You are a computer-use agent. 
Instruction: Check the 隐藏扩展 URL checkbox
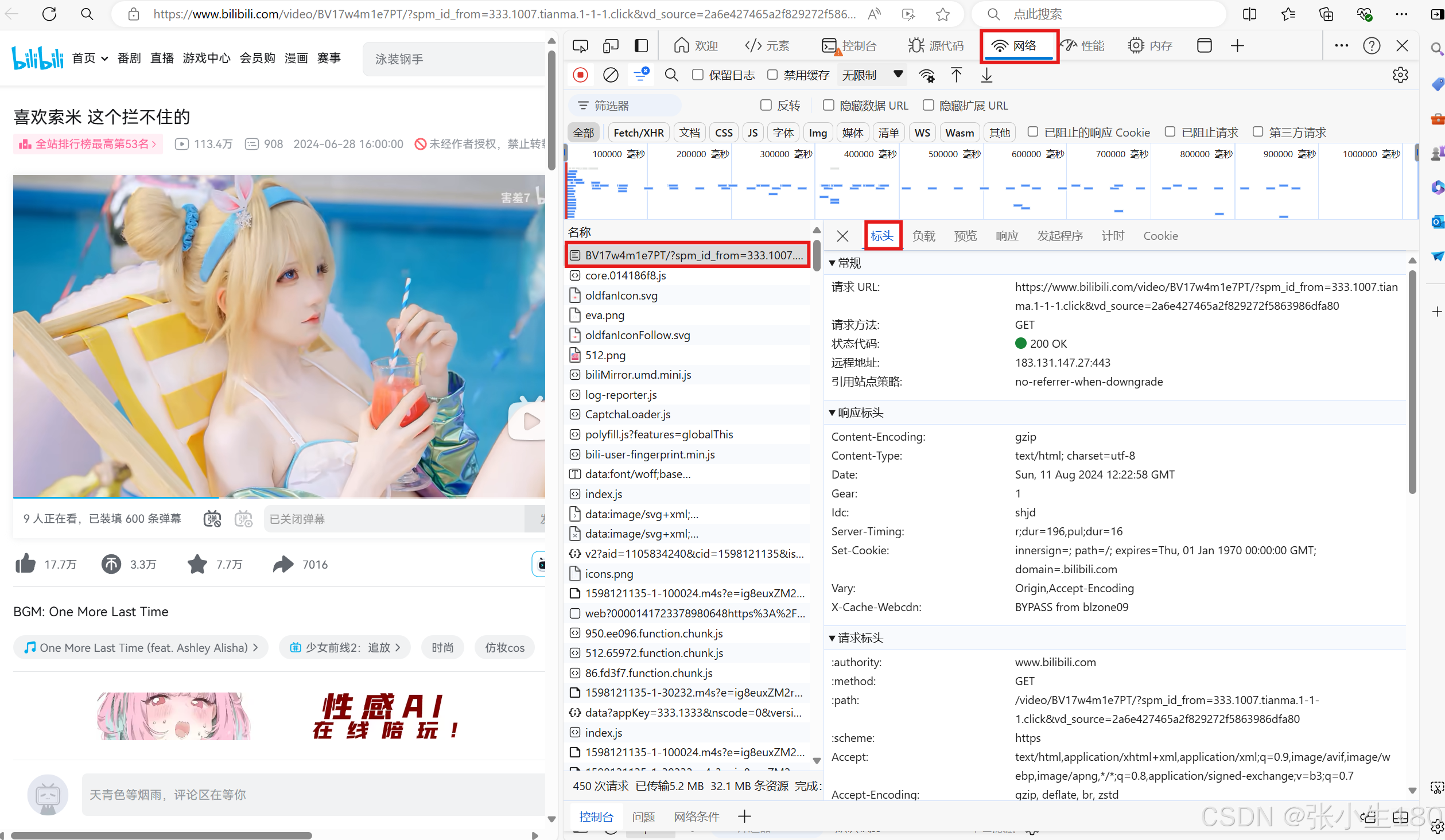point(928,105)
